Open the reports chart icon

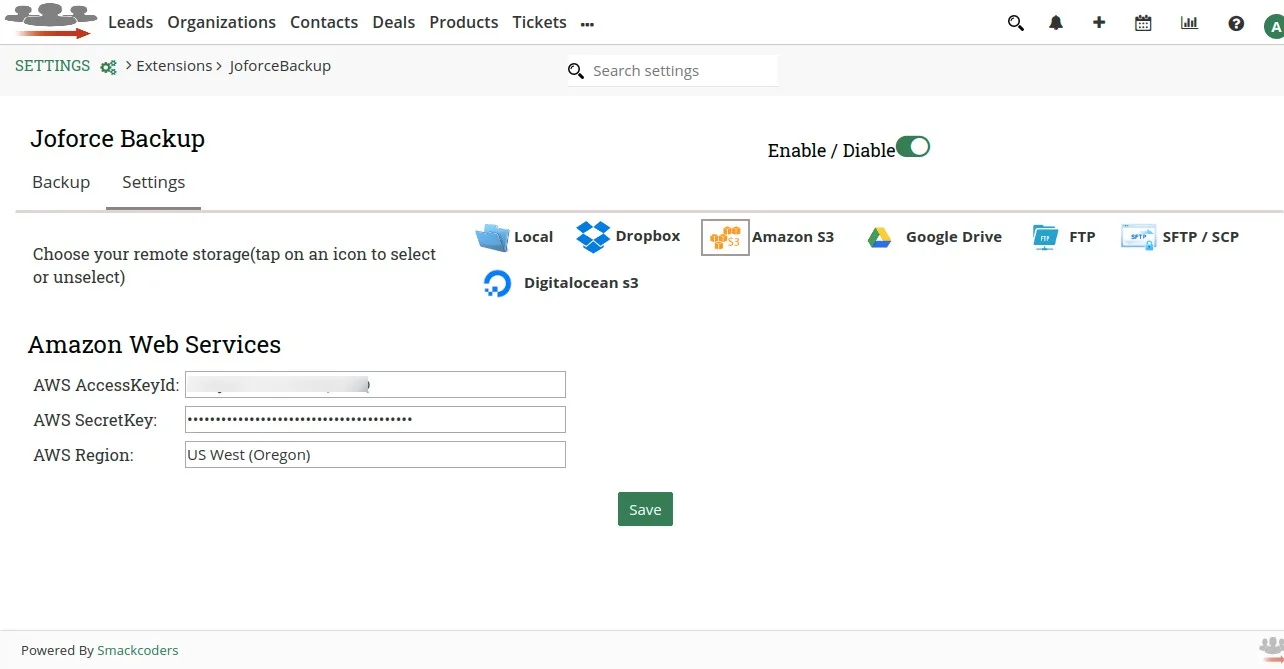(1189, 22)
